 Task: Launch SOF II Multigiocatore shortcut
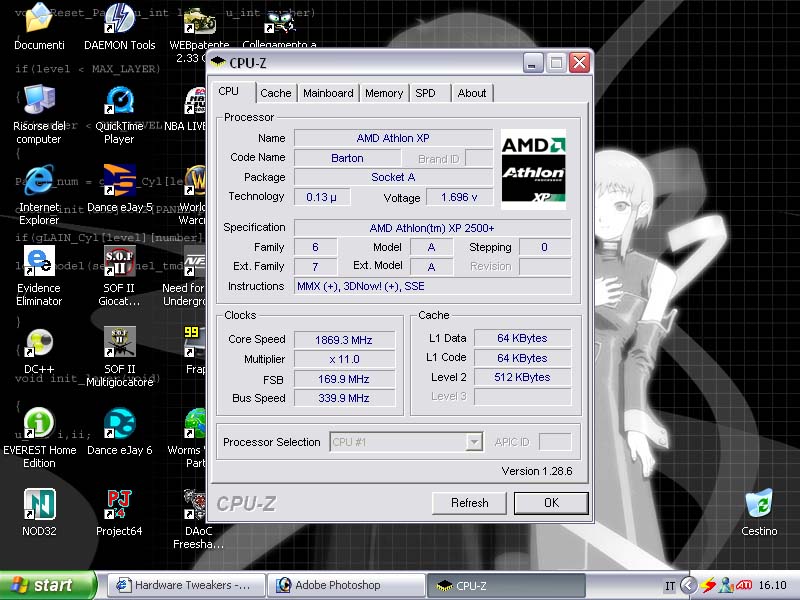point(119,341)
